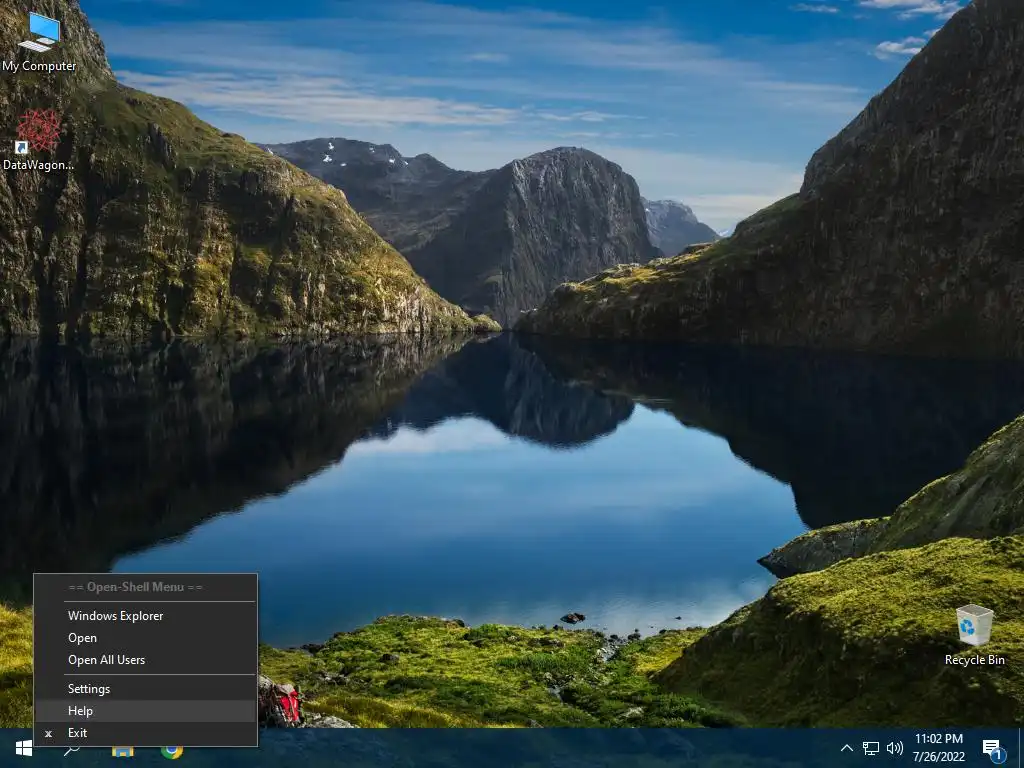Click Open in the Open-Shell menu

tap(145, 637)
